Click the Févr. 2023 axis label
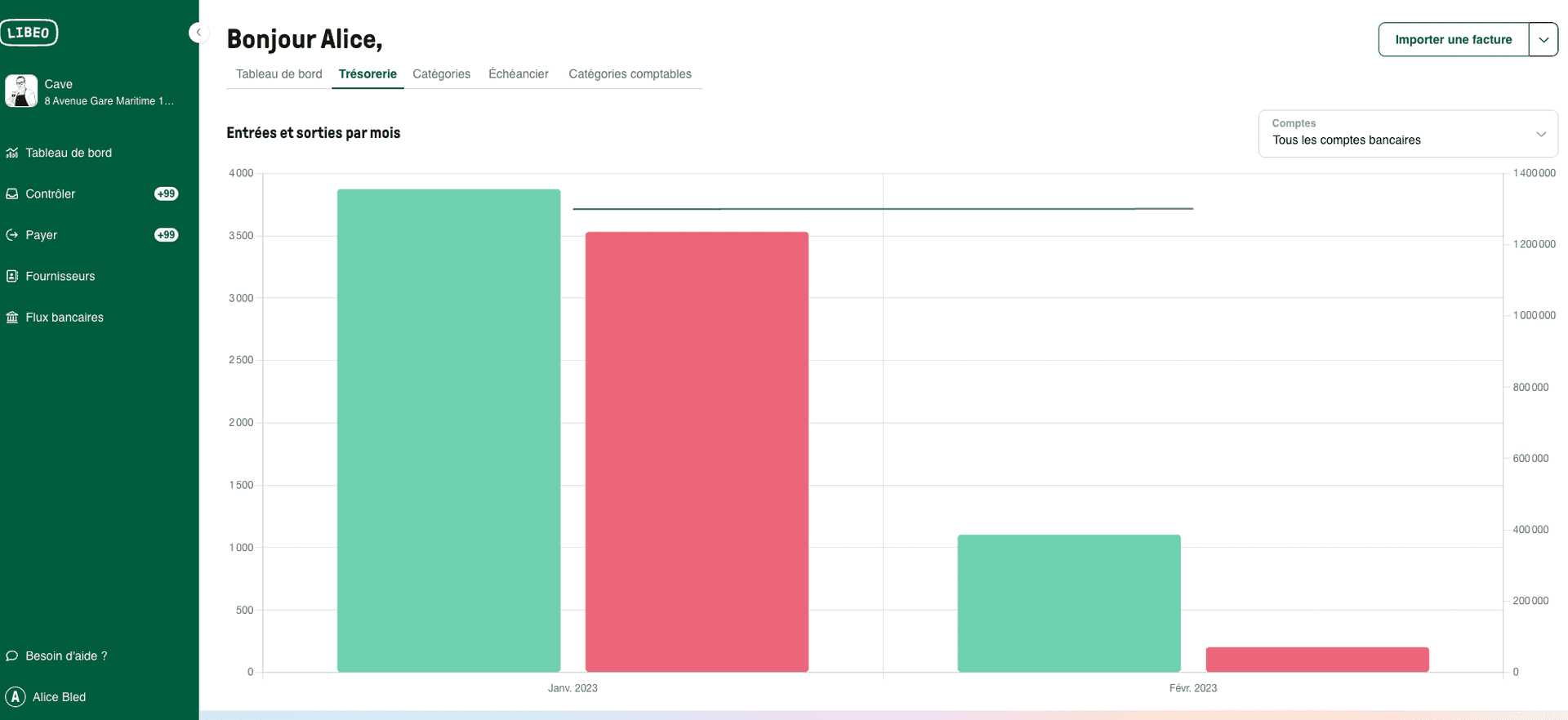 (1193, 688)
